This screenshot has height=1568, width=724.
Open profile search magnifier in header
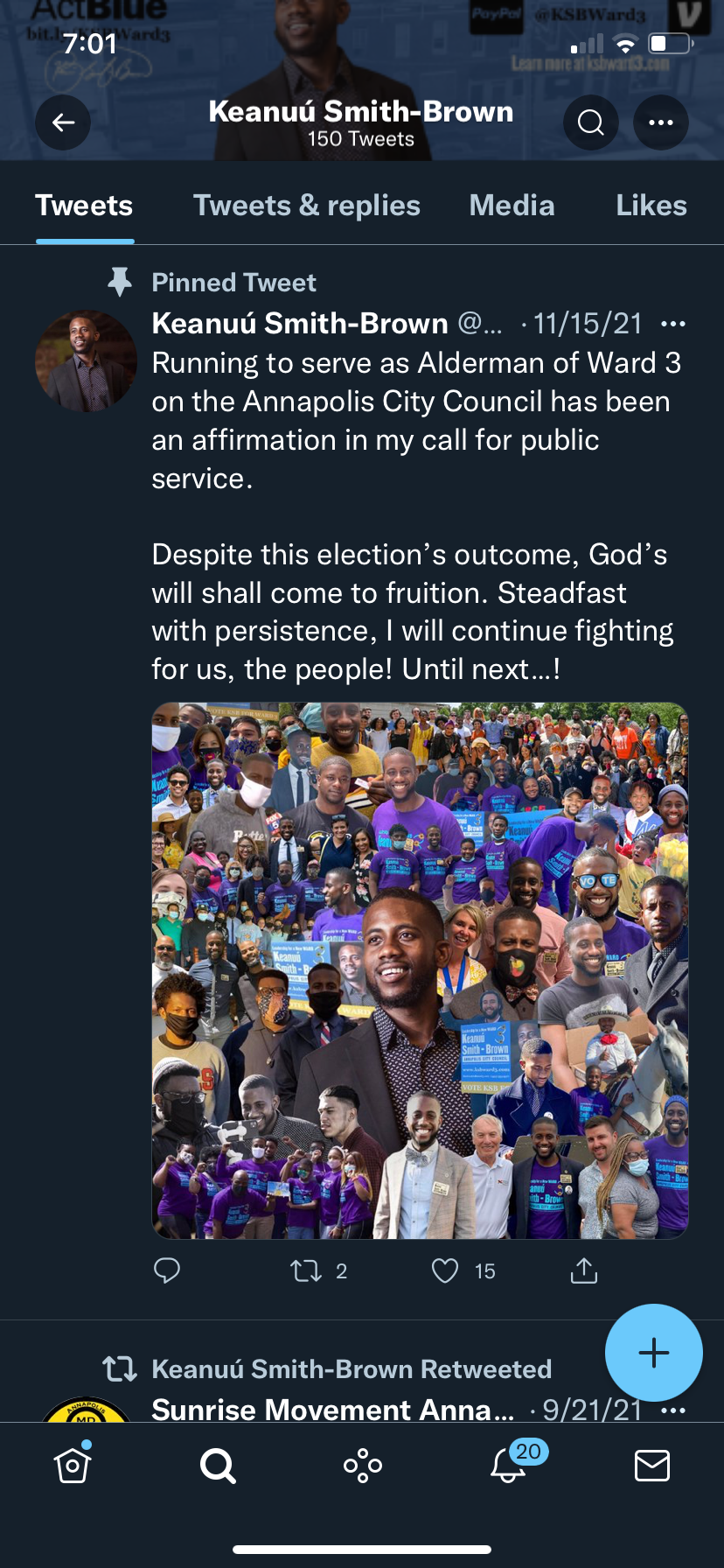tap(591, 122)
